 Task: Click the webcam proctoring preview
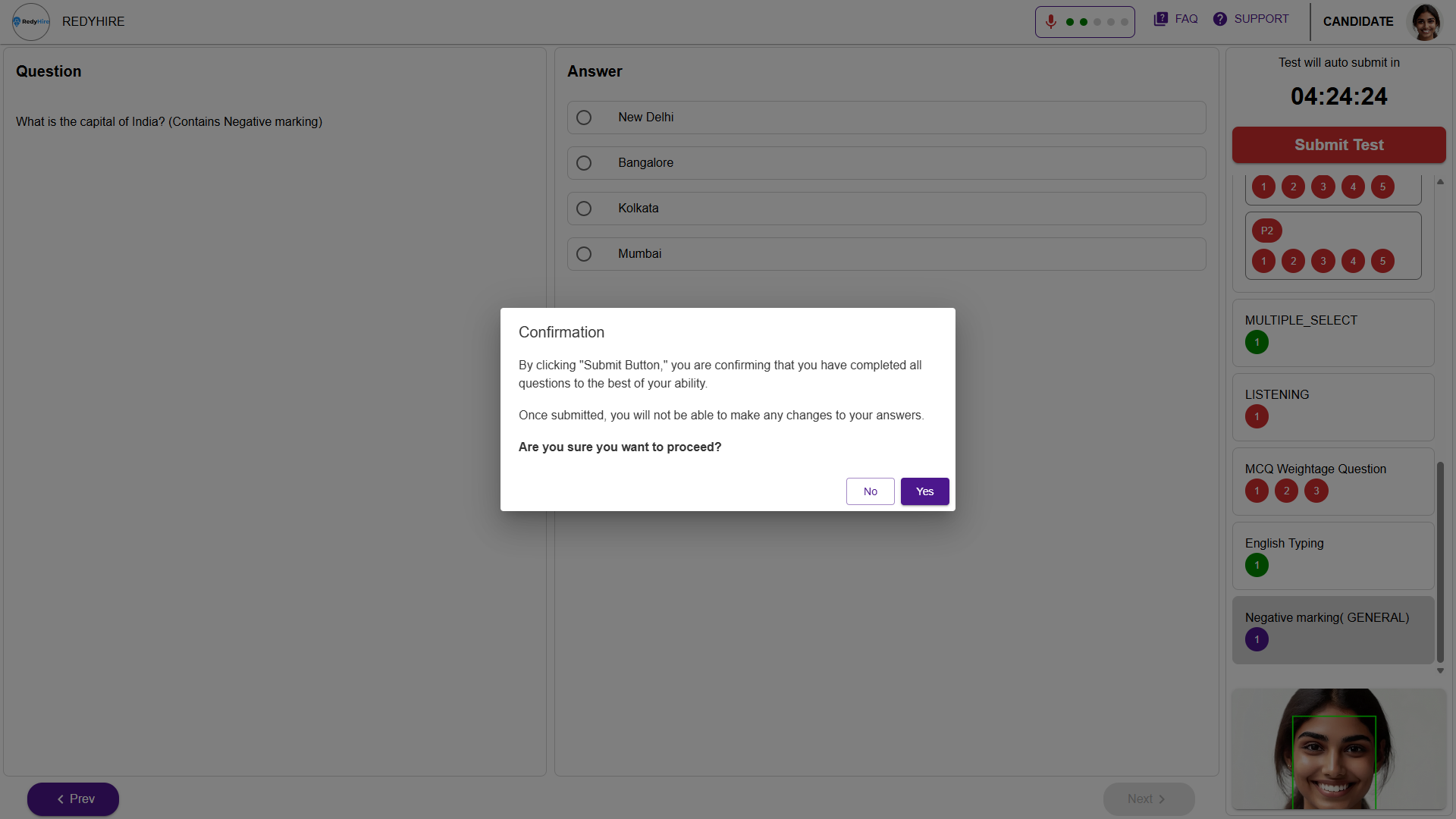point(1338,748)
